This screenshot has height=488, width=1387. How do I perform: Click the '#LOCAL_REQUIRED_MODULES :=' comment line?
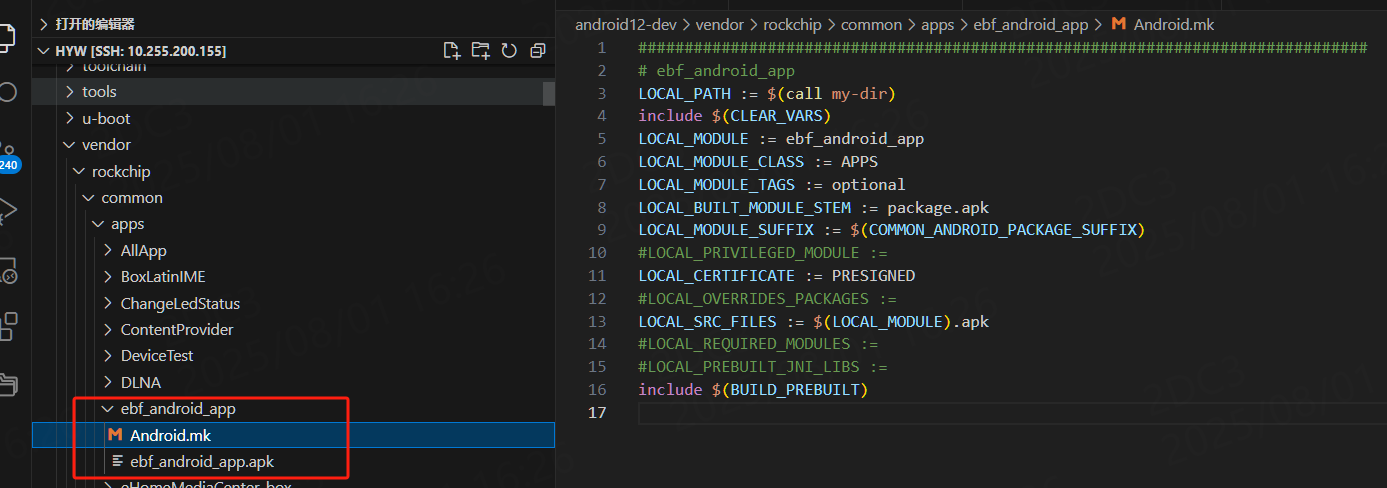(758, 344)
